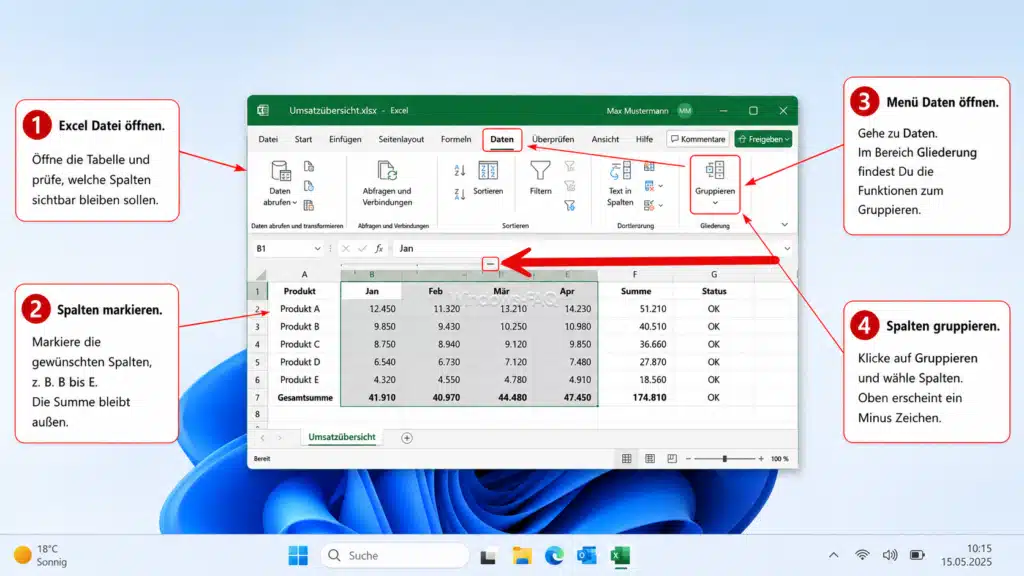Click previous sheet navigation arrow
Image resolution: width=1024 pixels, height=576 pixels.
point(262,438)
